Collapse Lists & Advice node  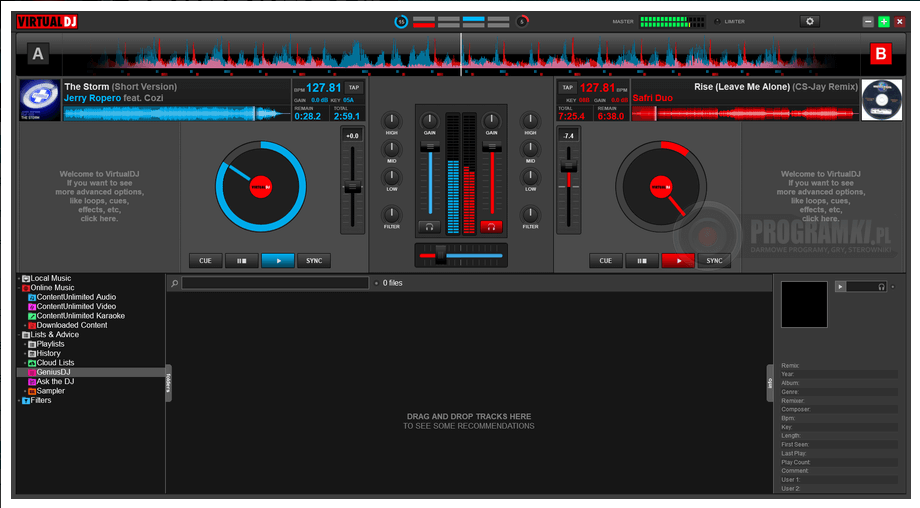click(x=19, y=335)
